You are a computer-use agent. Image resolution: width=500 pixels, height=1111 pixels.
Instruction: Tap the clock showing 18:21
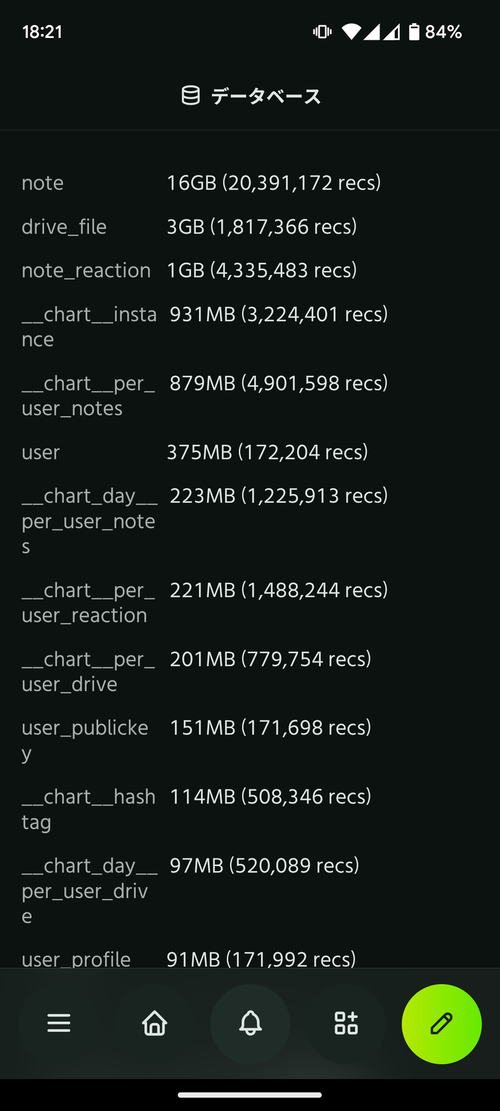42,32
